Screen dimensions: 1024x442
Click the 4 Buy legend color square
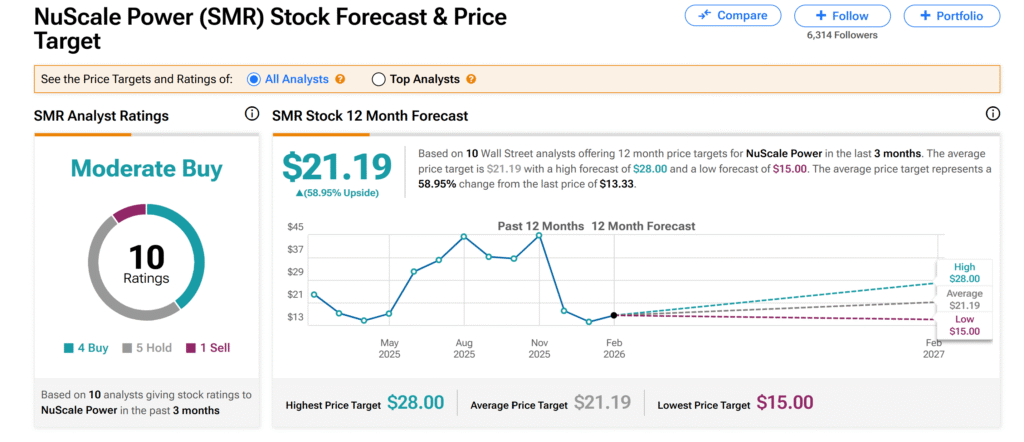tap(68, 348)
